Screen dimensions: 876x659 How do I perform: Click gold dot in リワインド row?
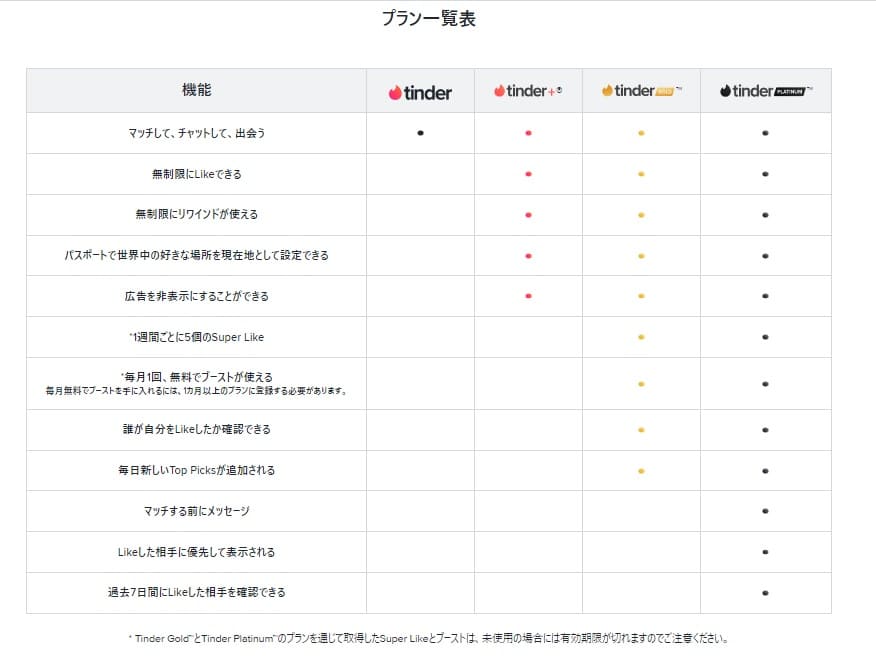coord(641,215)
